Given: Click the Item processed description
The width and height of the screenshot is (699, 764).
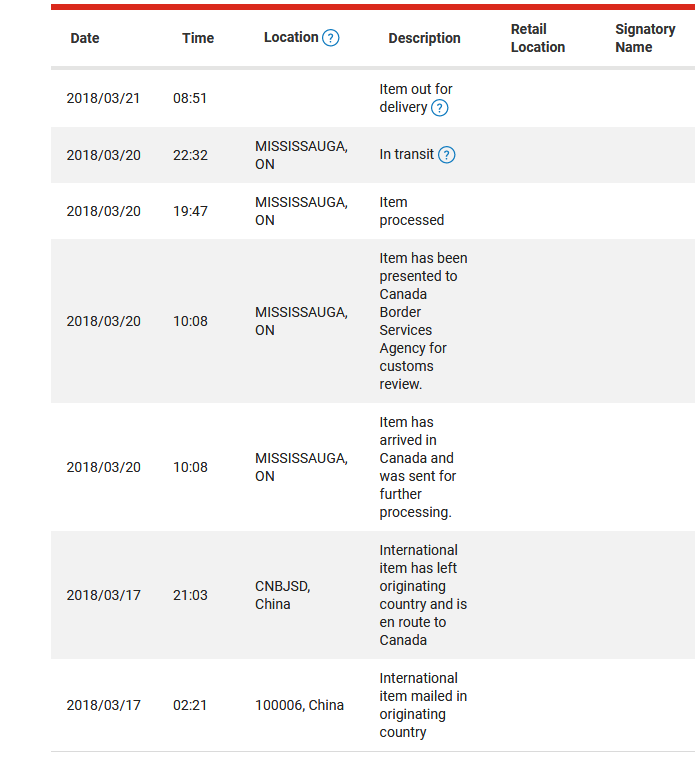Looking at the screenshot, I should click(x=412, y=211).
